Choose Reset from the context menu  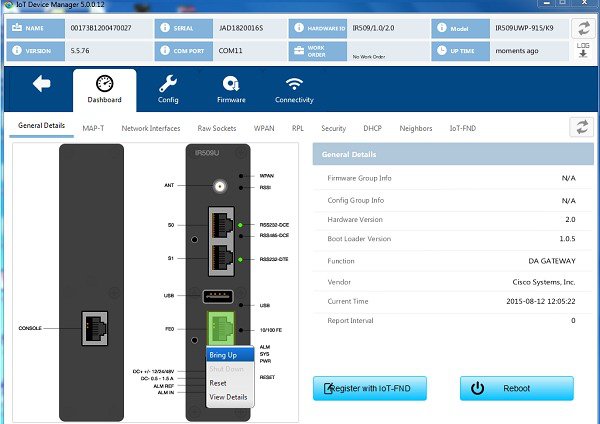230,383
